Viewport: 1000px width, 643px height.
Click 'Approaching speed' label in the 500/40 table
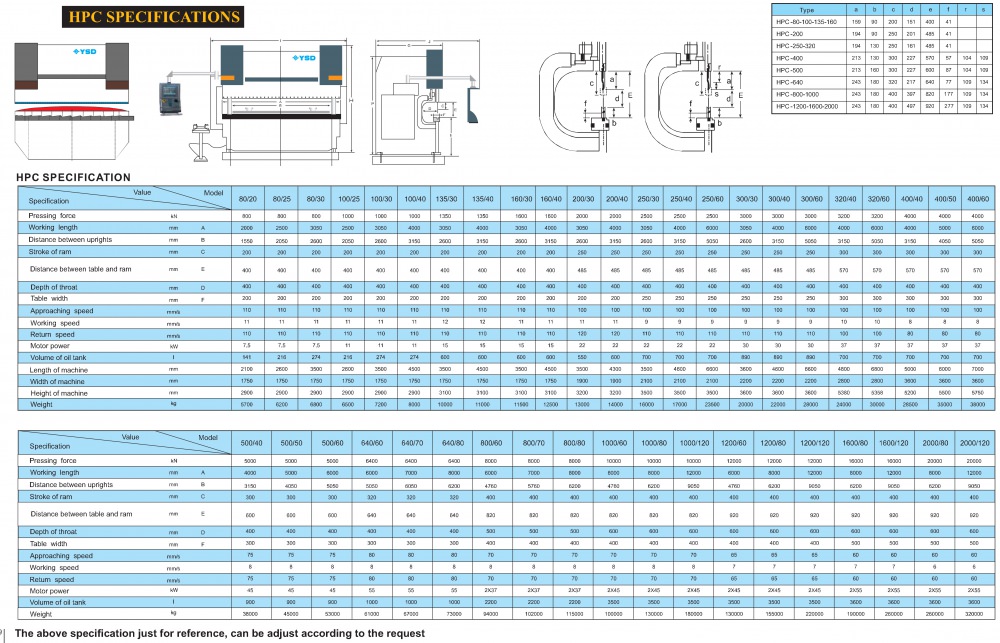point(61,556)
